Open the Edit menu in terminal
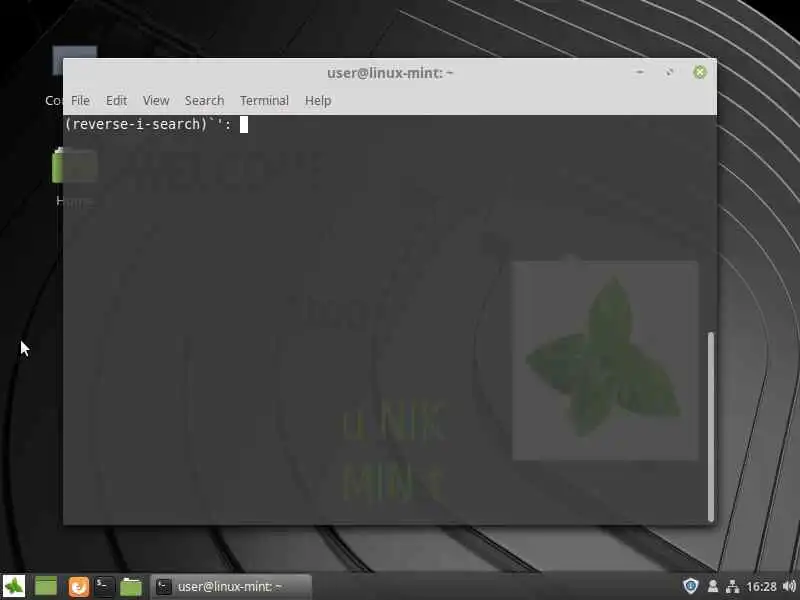This screenshot has width=800, height=600. pos(116,101)
